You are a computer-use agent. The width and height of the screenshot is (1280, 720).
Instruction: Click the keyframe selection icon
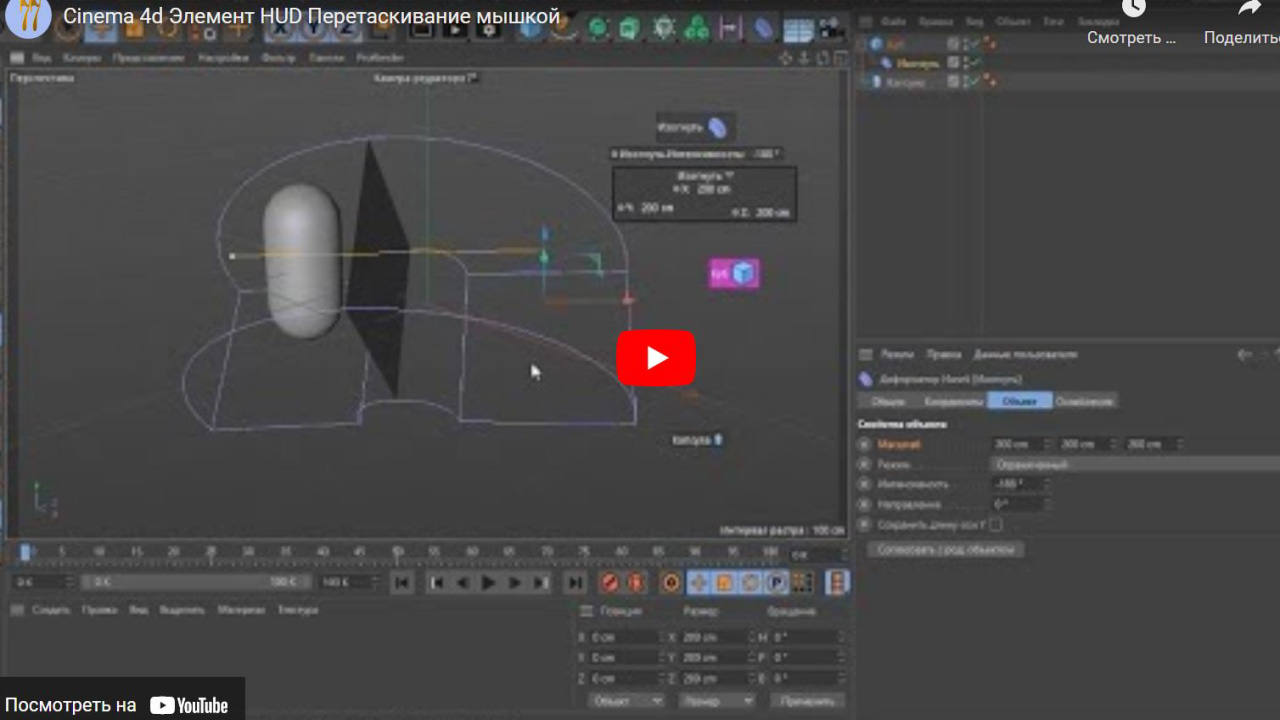pos(671,582)
